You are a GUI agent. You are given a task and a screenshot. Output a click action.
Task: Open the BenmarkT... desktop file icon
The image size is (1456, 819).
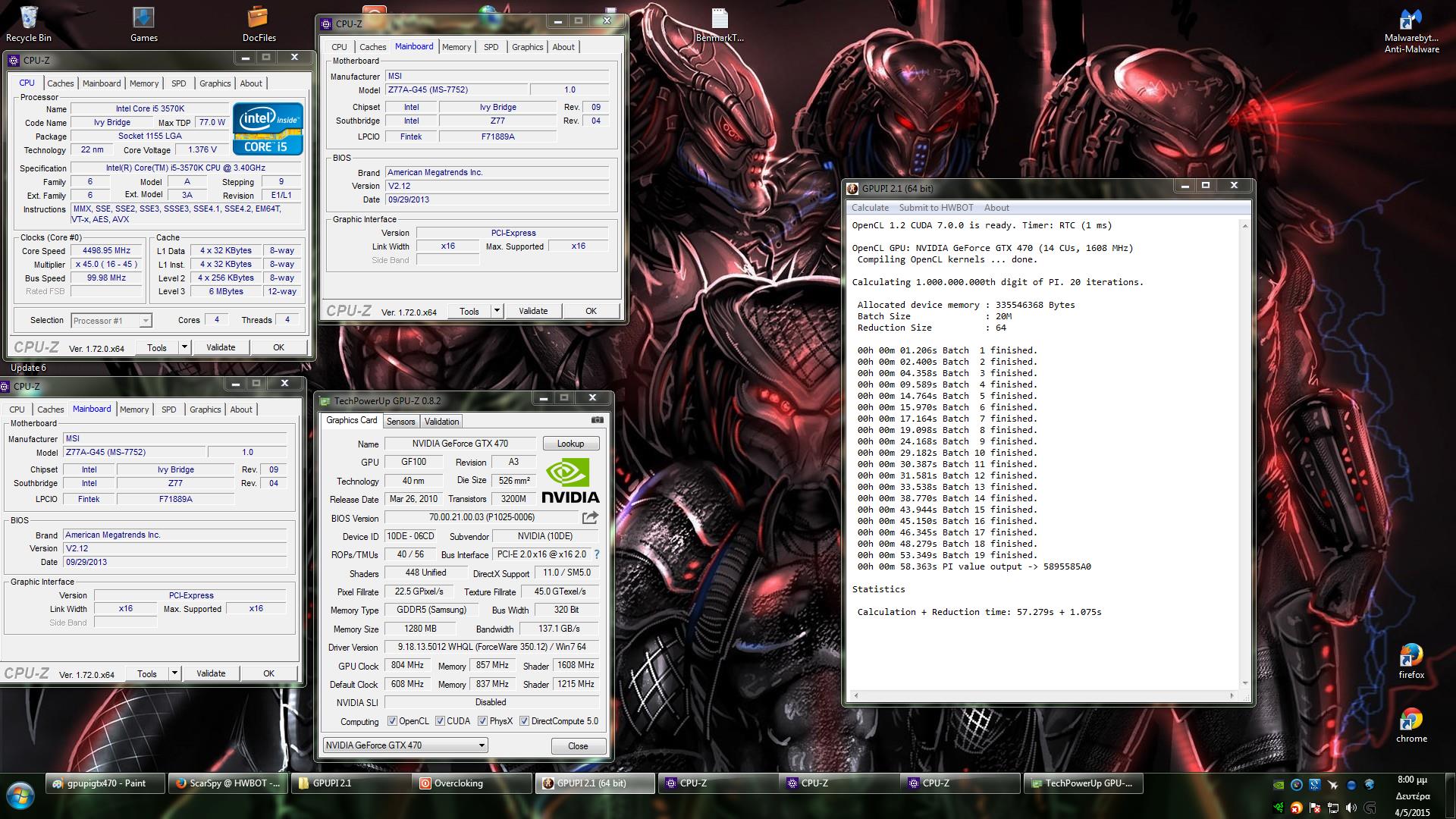click(x=719, y=24)
